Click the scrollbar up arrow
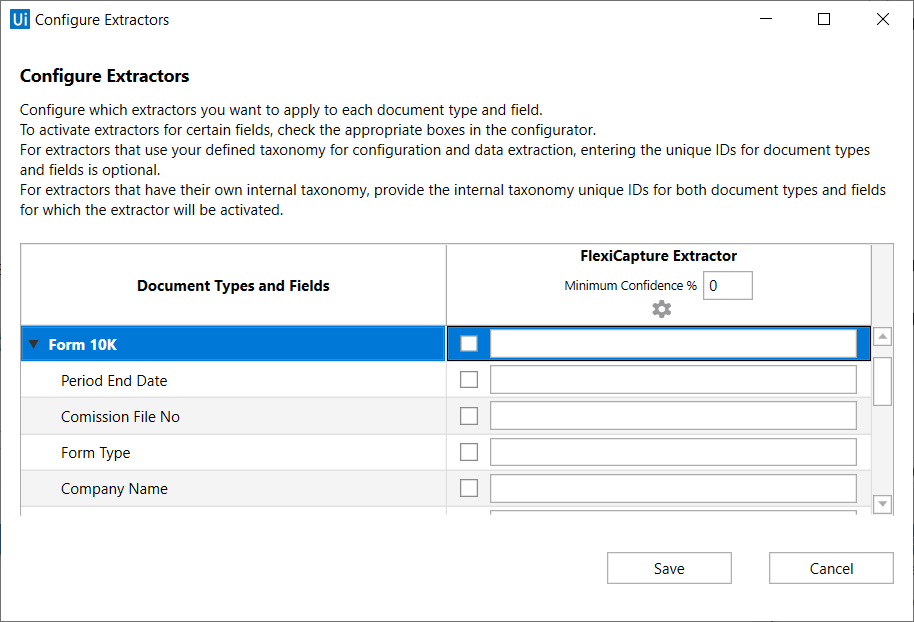 pos(882,337)
